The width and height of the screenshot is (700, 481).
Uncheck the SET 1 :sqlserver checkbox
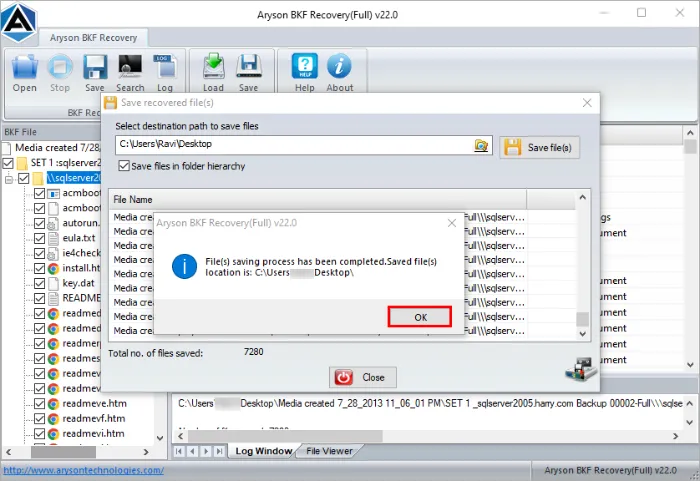8,163
